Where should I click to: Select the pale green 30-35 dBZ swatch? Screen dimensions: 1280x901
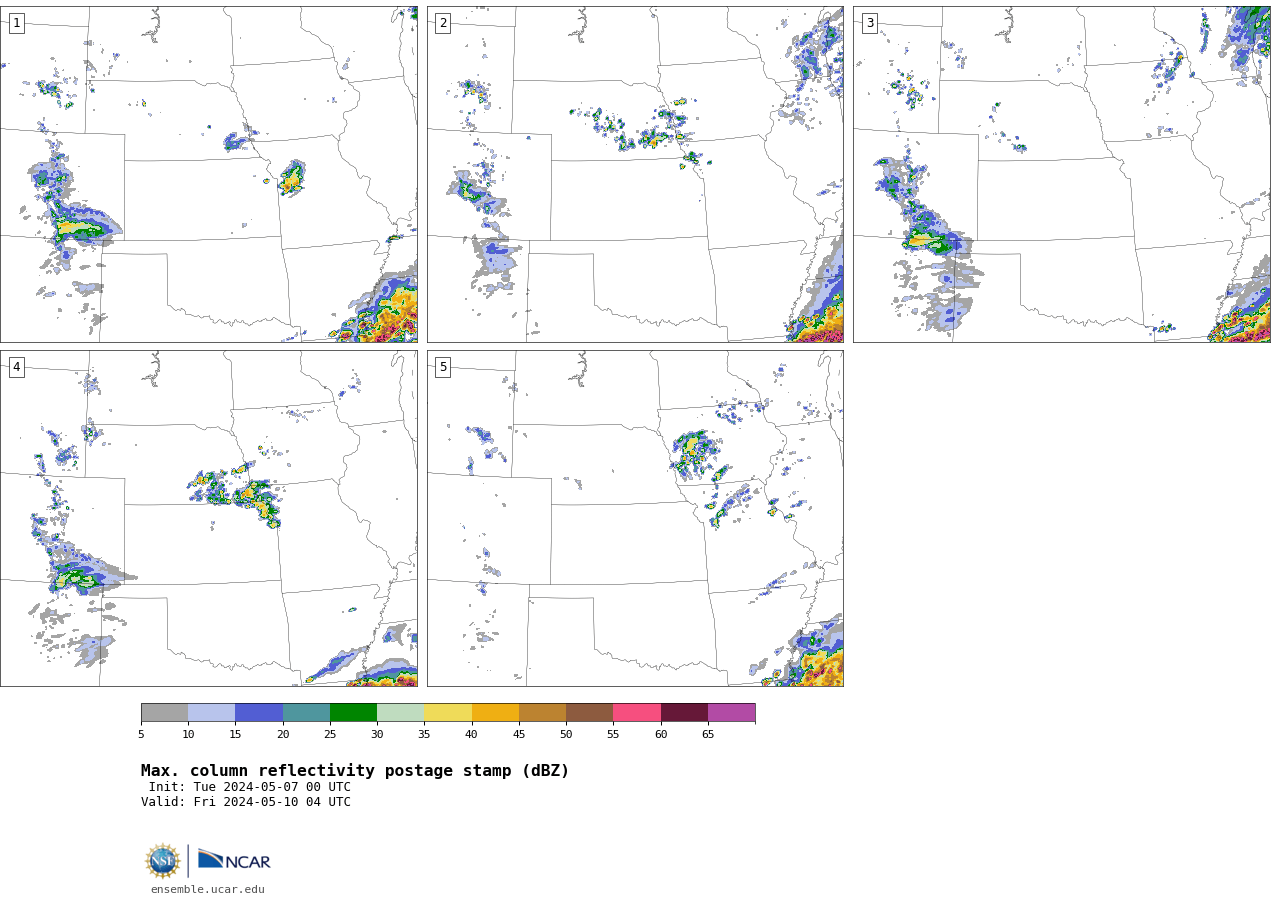tap(400, 713)
